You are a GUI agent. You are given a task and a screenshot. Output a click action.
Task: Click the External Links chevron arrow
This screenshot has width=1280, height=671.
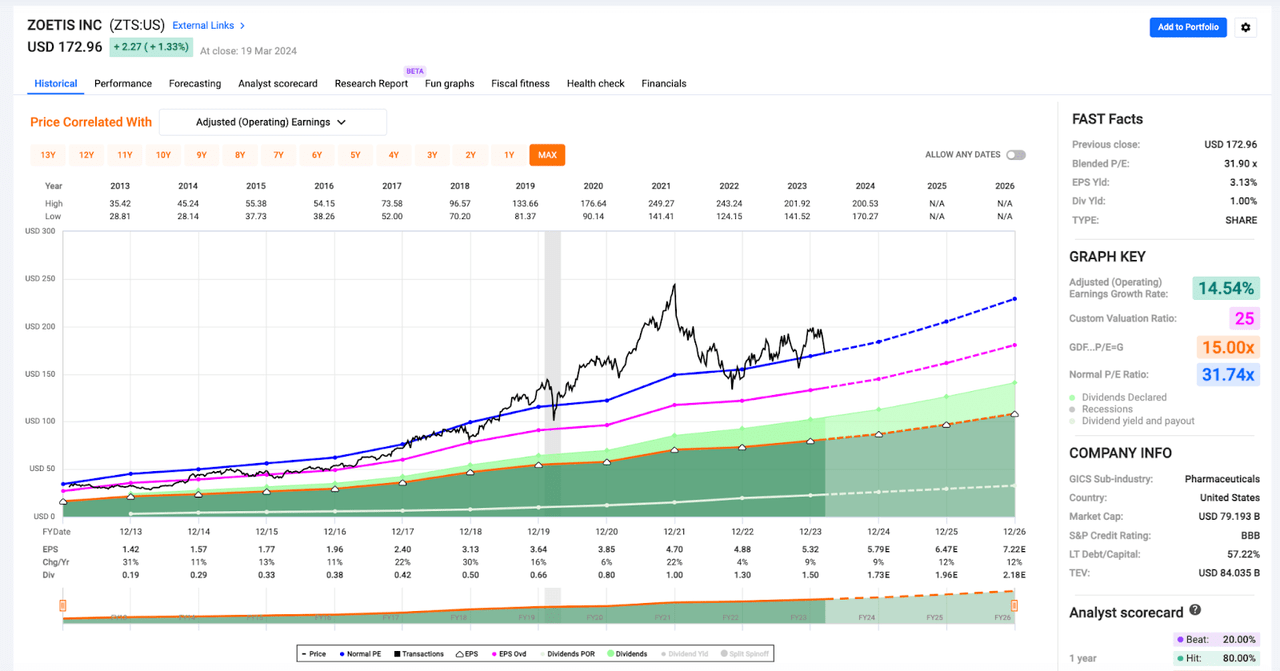243,25
